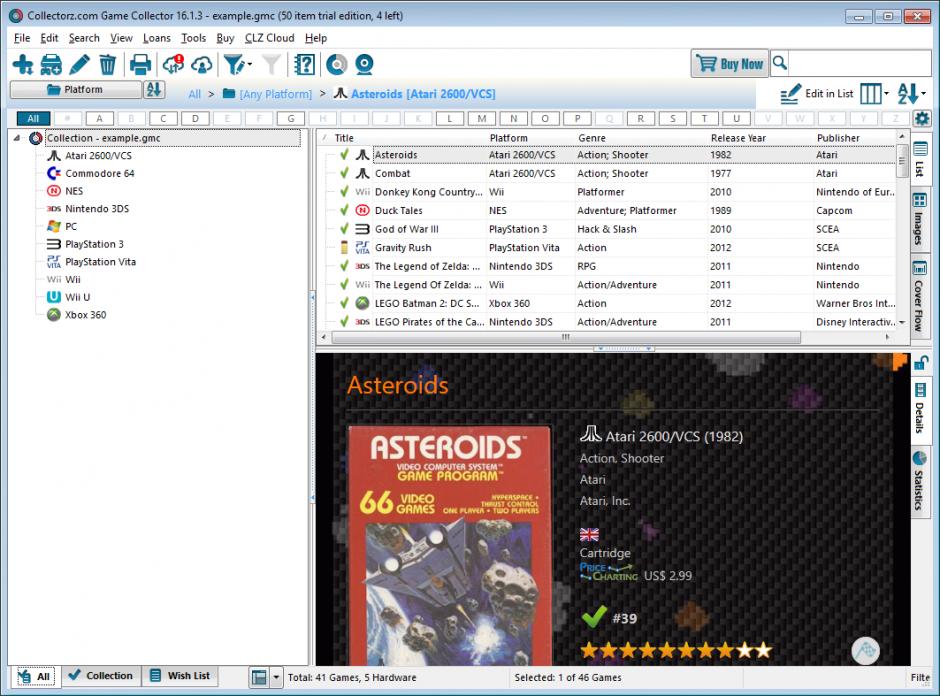Click the Print toolbar icon
The width and height of the screenshot is (940, 696).
(140, 64)
